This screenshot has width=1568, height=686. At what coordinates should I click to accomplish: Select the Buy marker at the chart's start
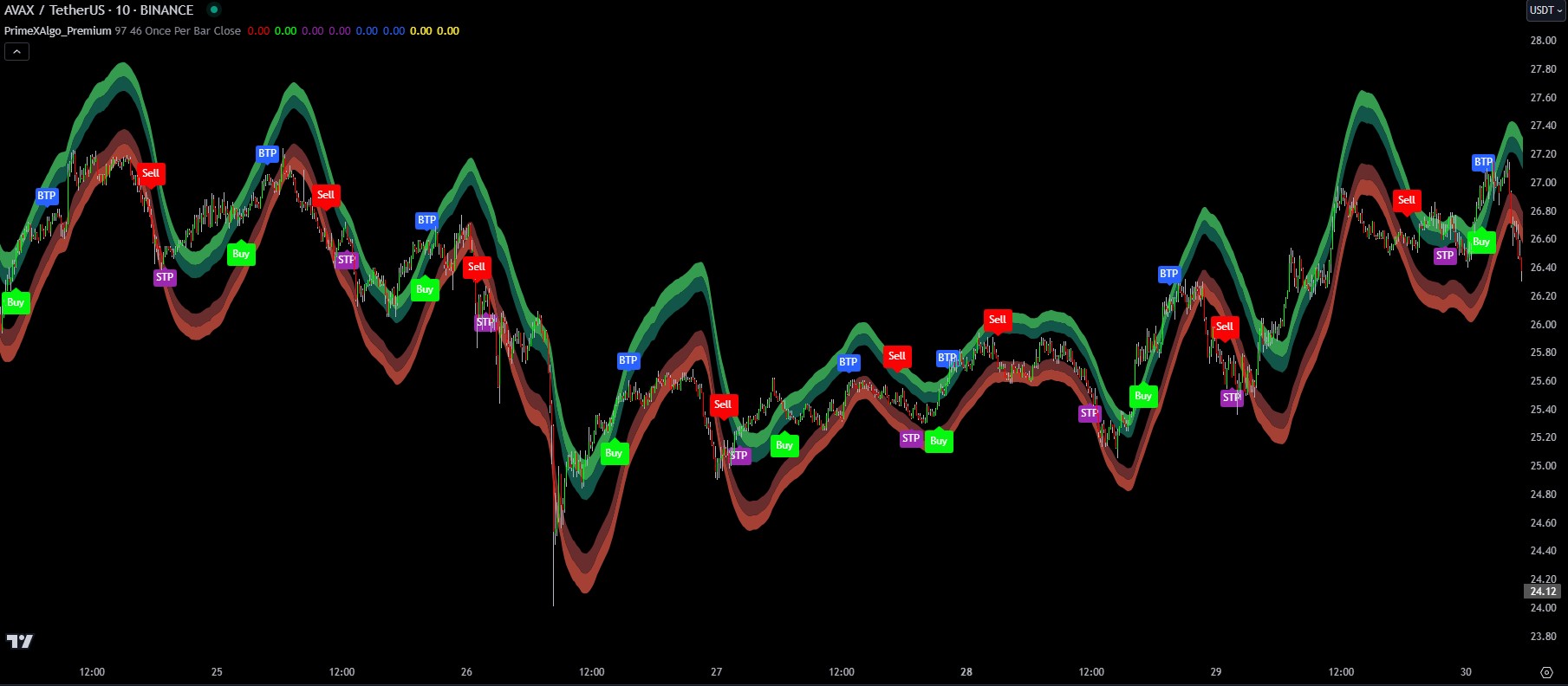[x=16, y=302]
